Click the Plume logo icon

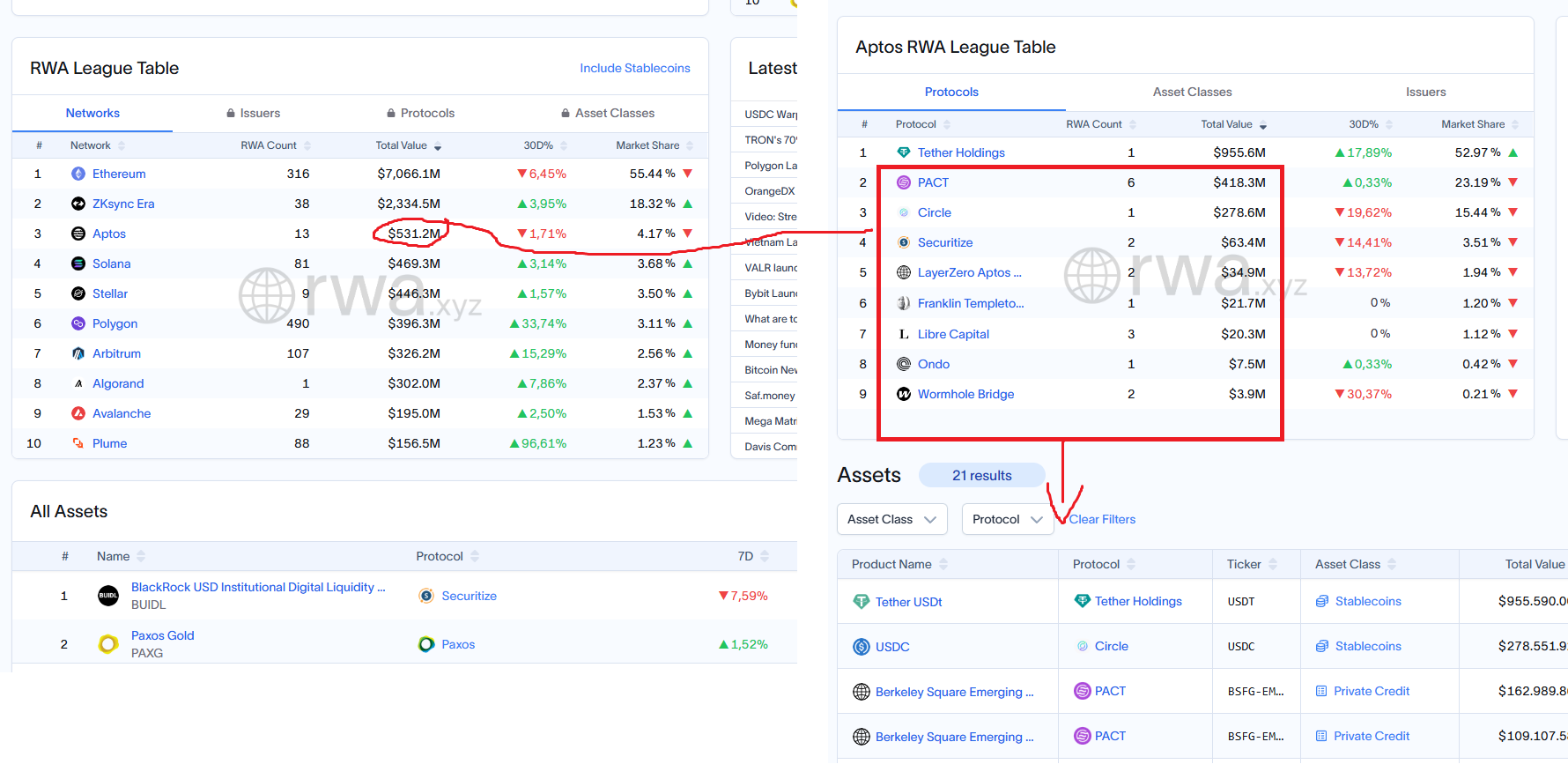point(78,443)
